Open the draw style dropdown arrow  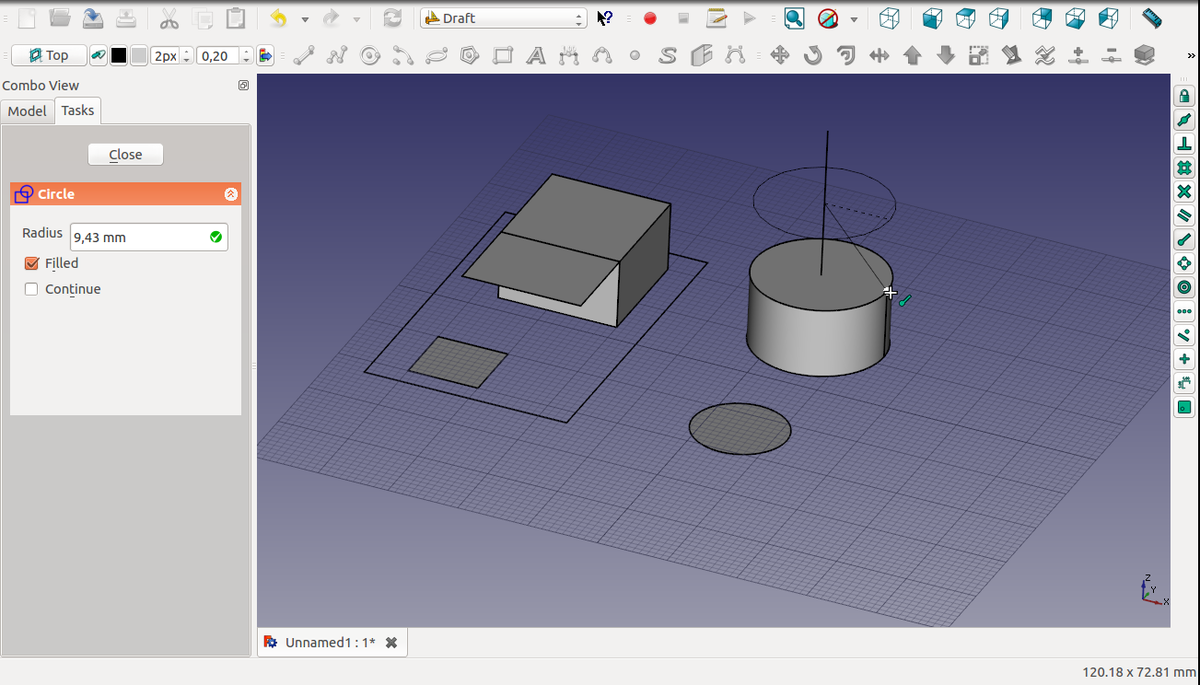853,19
